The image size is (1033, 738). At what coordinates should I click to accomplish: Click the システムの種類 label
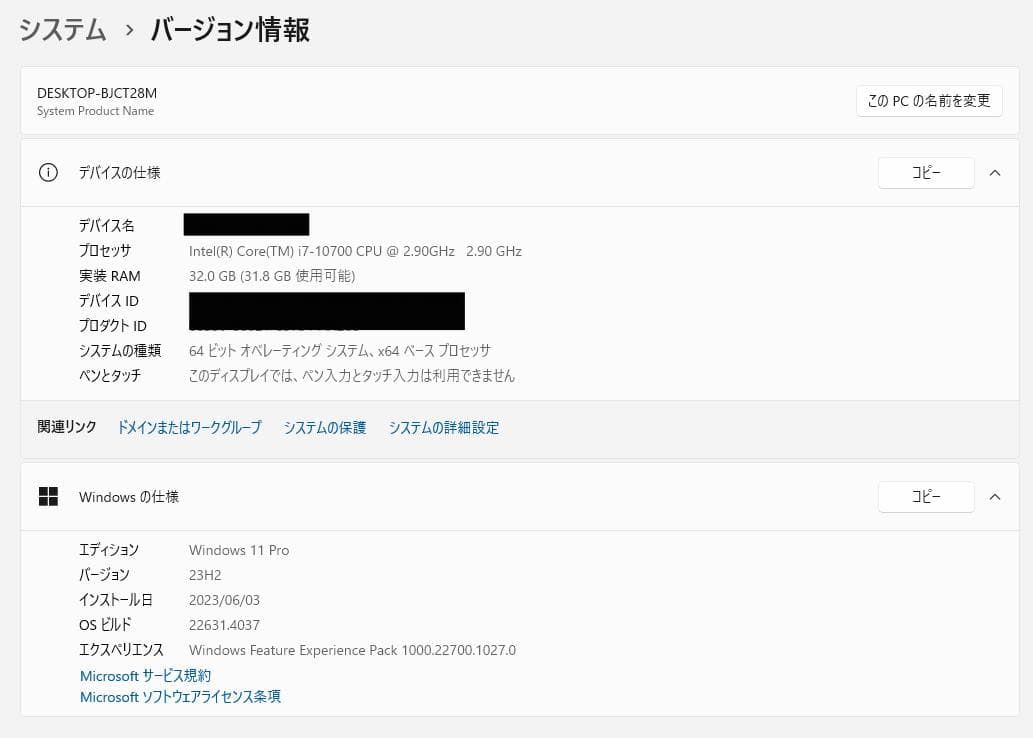[x=120, y=351]
